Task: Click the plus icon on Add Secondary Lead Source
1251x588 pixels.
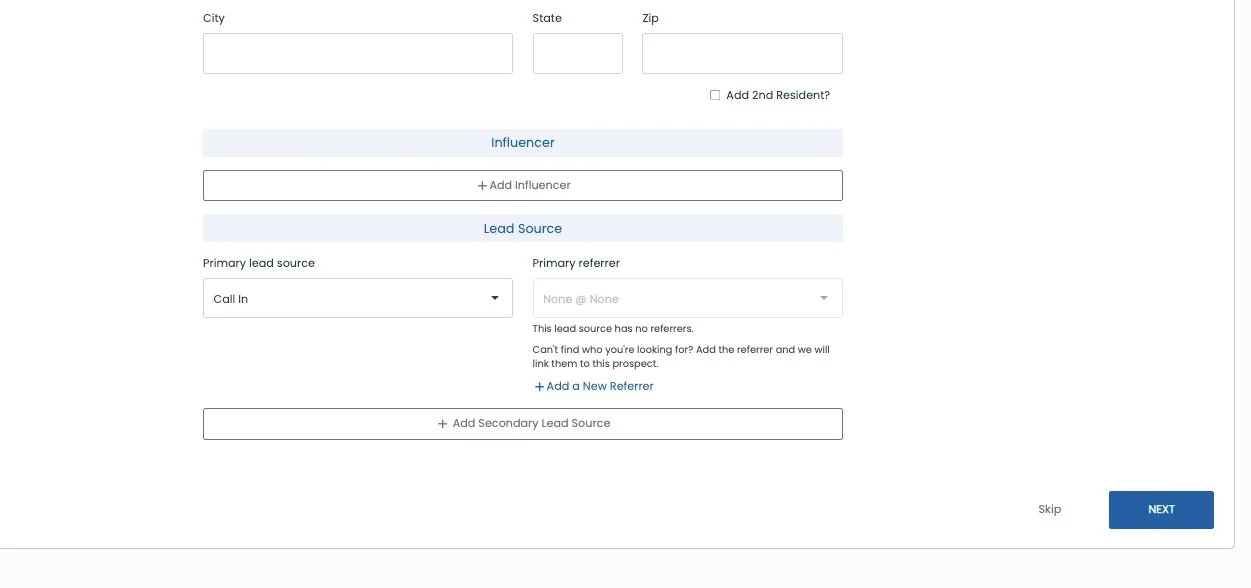Action: (x=442, y=424)
